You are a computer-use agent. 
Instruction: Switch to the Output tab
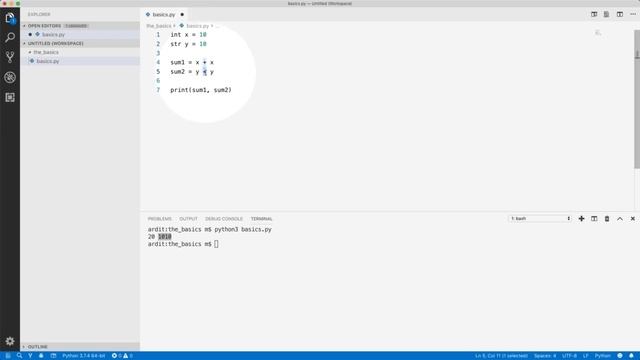[188, 219]
